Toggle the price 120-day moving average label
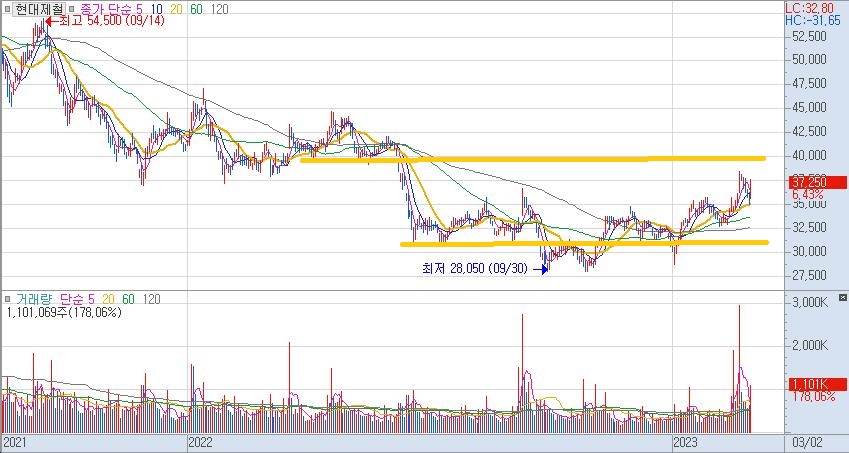The width and height of the screenshot is (849, 453). click(x=219, y=9)
